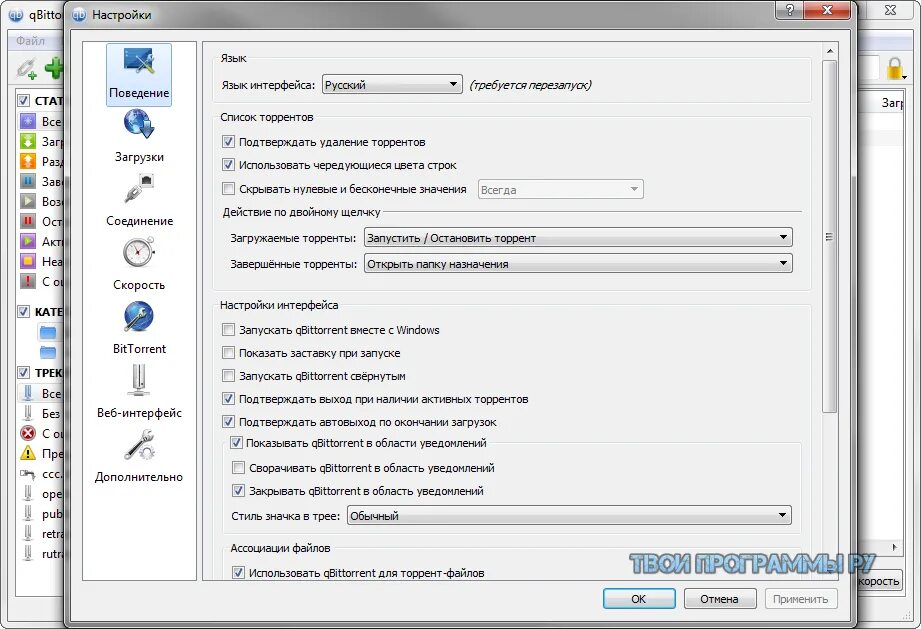Toggle Использовать qBittorrent для торрент-файлов
Screen dimensions: 921x629
click(x=238, y=572)
